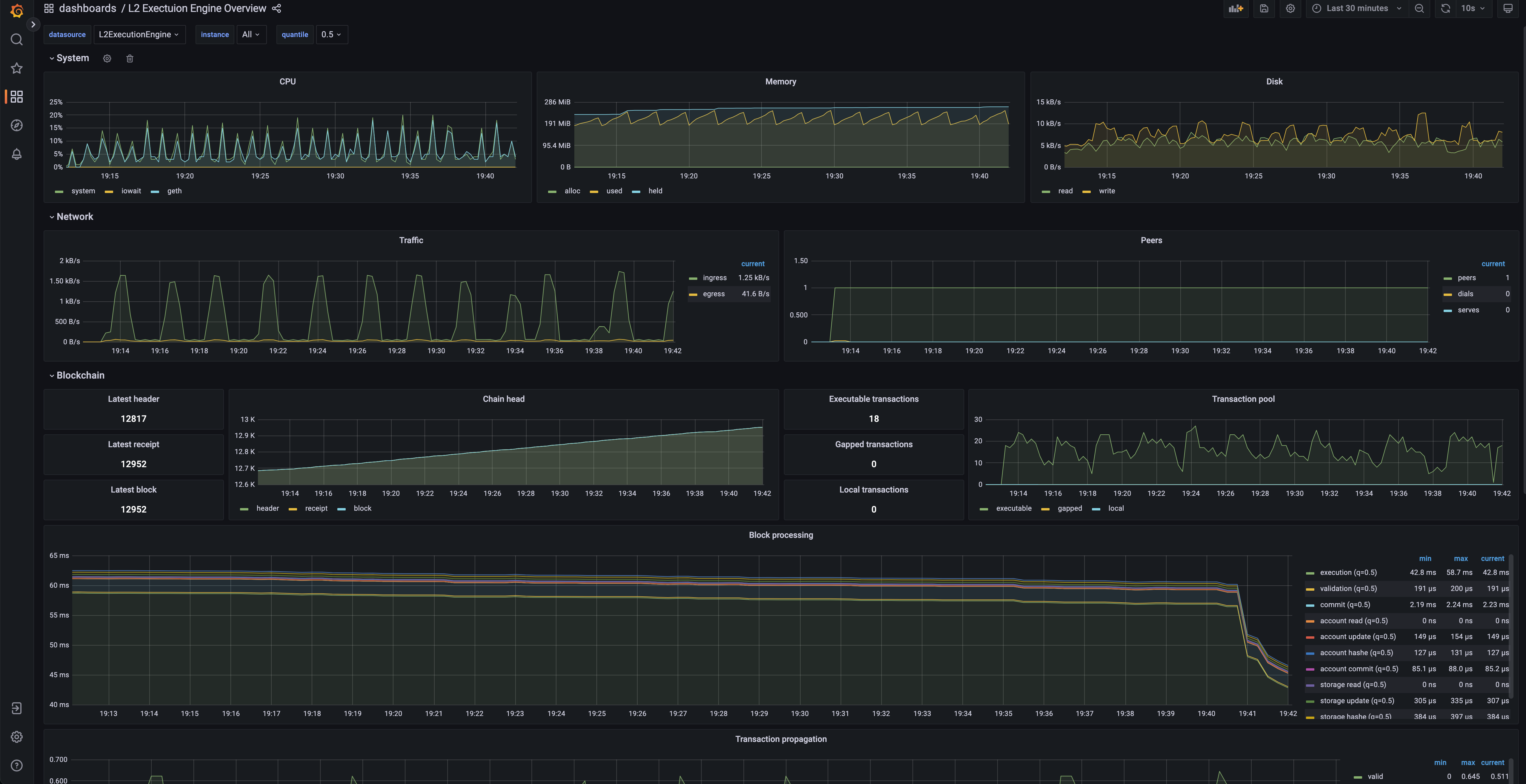Viewport: 1526px width, 784px height.
Task: Toggle egress series in Traffic legend
Action: click(713, 294)
